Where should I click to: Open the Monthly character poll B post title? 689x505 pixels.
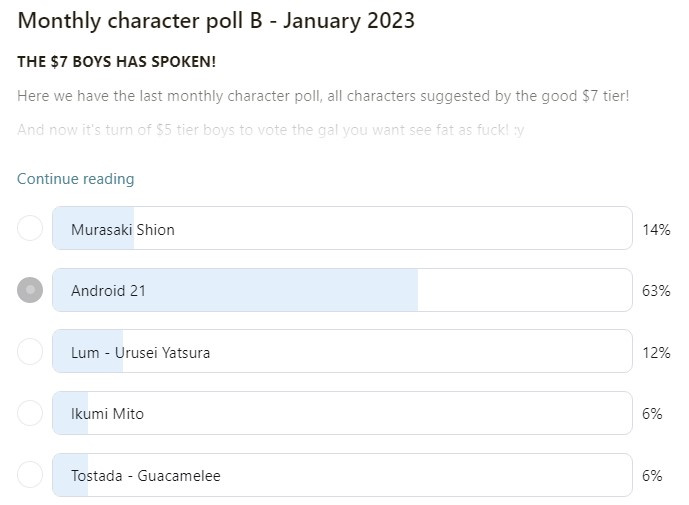tap(216, 21)
